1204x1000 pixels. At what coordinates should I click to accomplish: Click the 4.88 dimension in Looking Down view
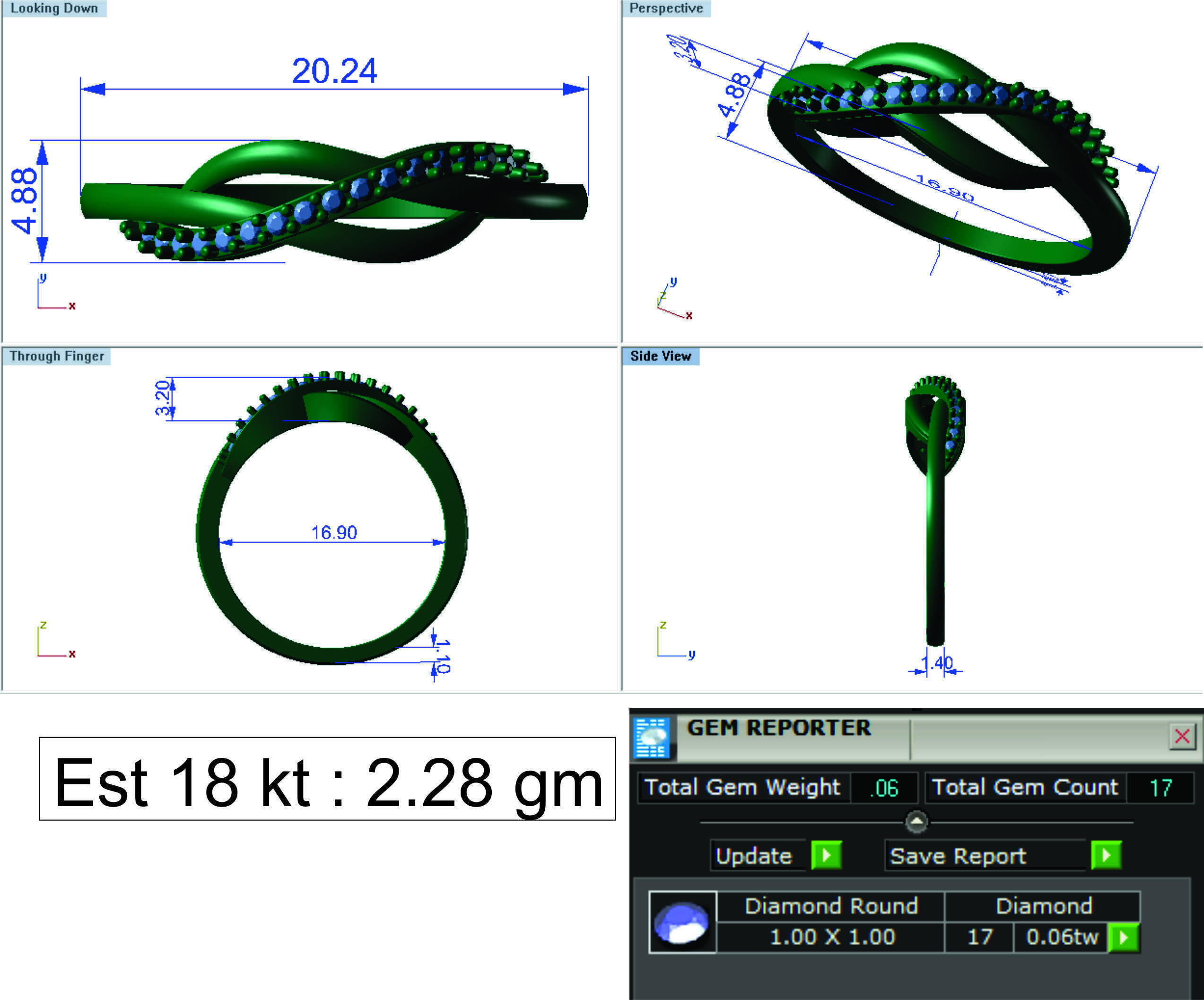click(x=25, y=200)
